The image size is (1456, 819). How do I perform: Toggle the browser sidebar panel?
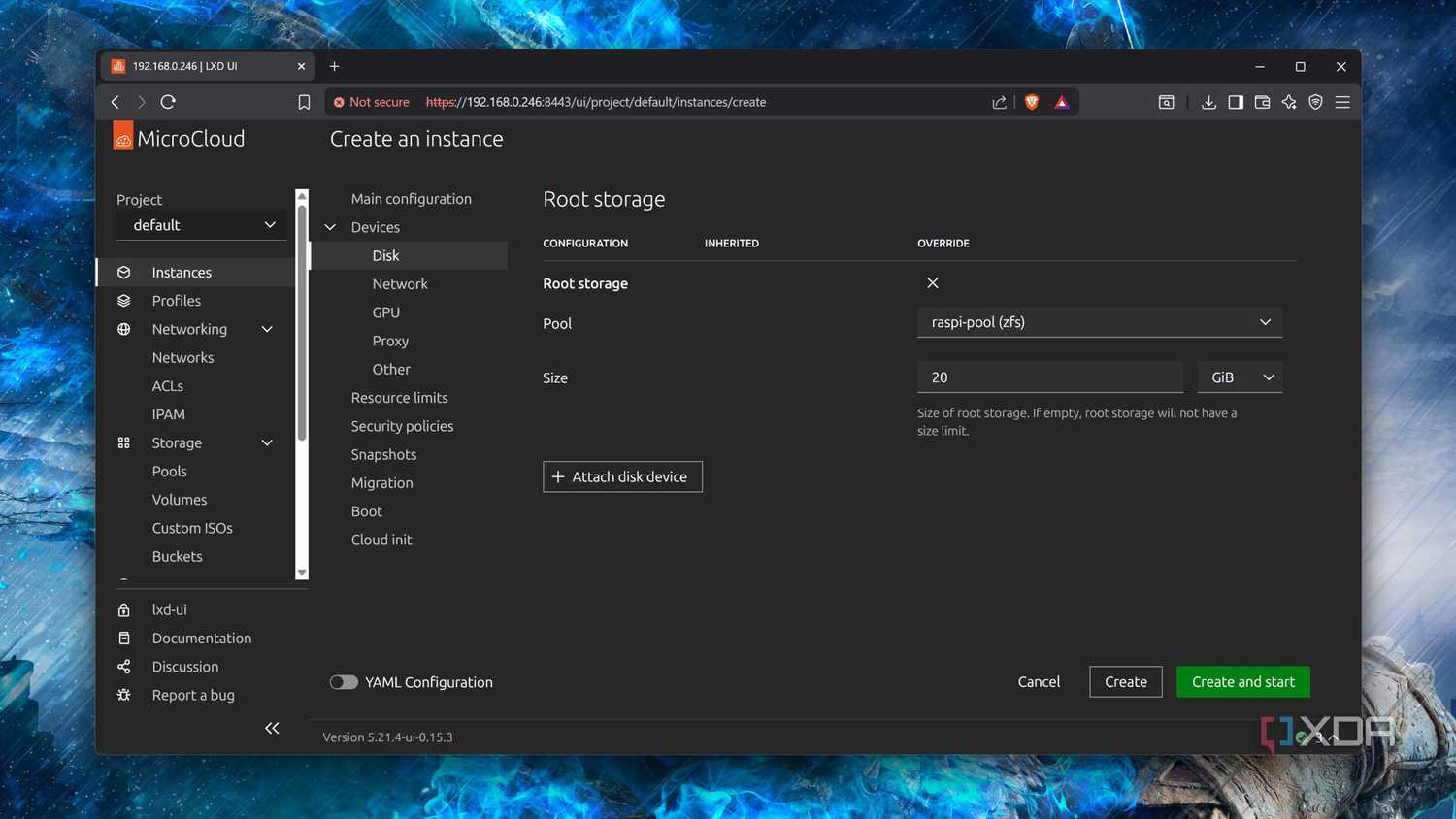point(1236,102)
